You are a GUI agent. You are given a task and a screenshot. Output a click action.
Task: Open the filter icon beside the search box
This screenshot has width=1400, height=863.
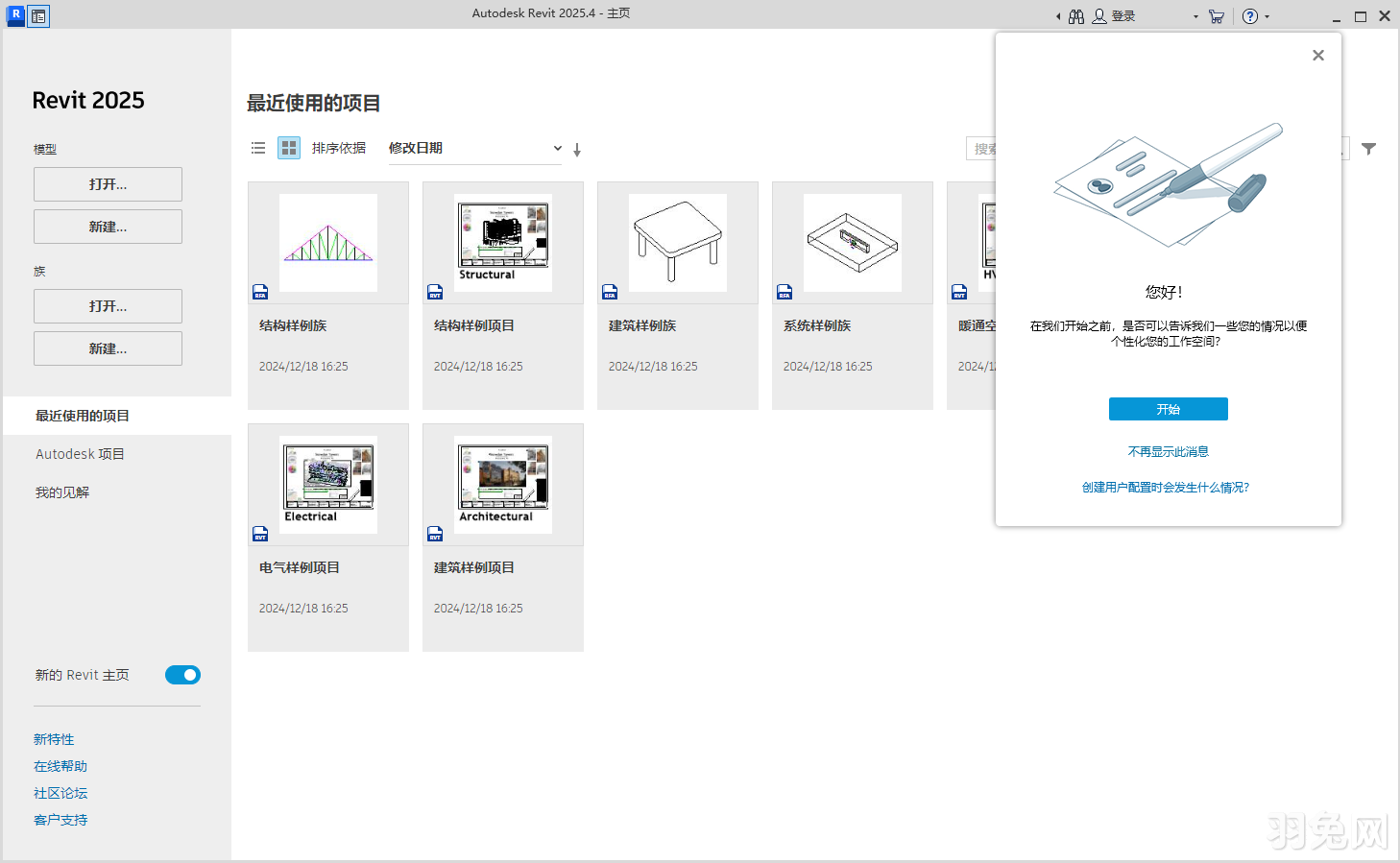pyautogui.click(x=1369, y=148)
